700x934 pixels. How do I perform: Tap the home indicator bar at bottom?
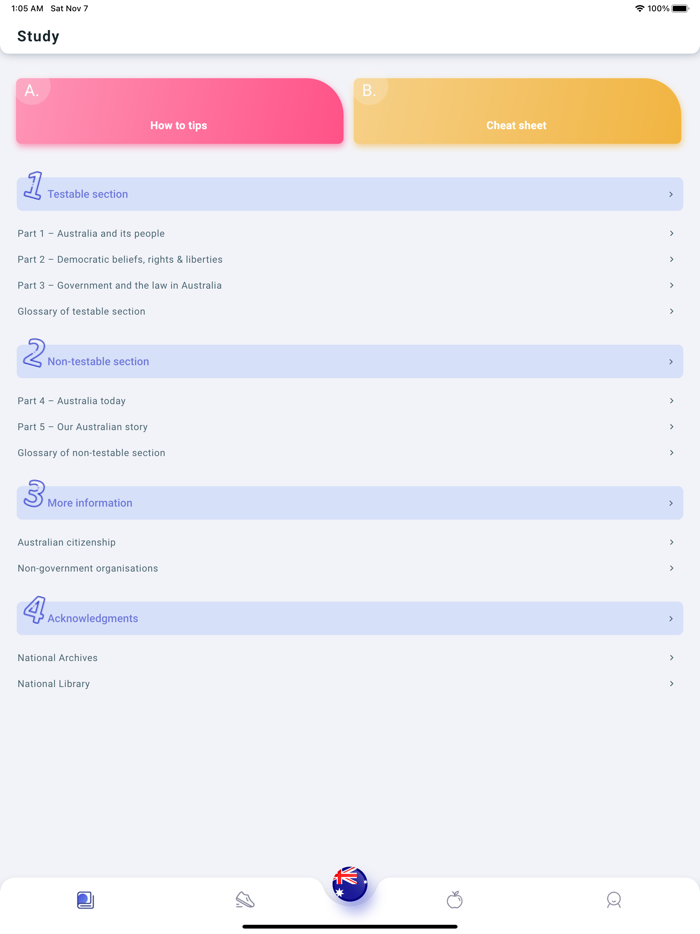coord(349,925)
